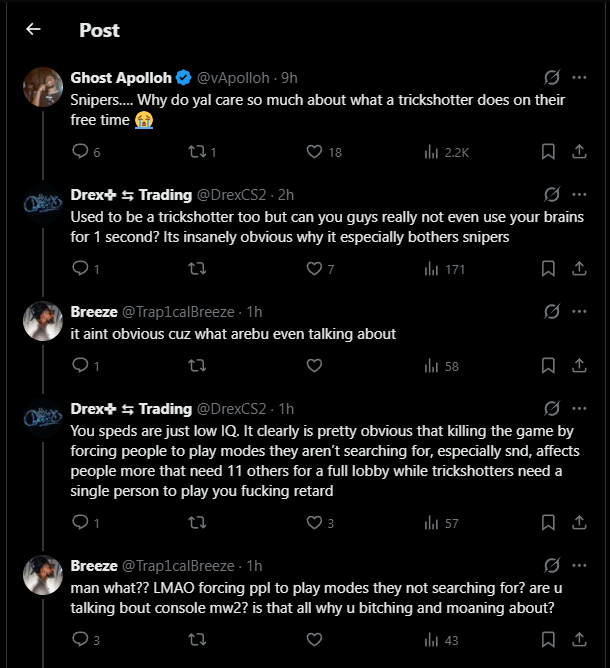Open share menu on Breeze's first reply

coord(579,366)
